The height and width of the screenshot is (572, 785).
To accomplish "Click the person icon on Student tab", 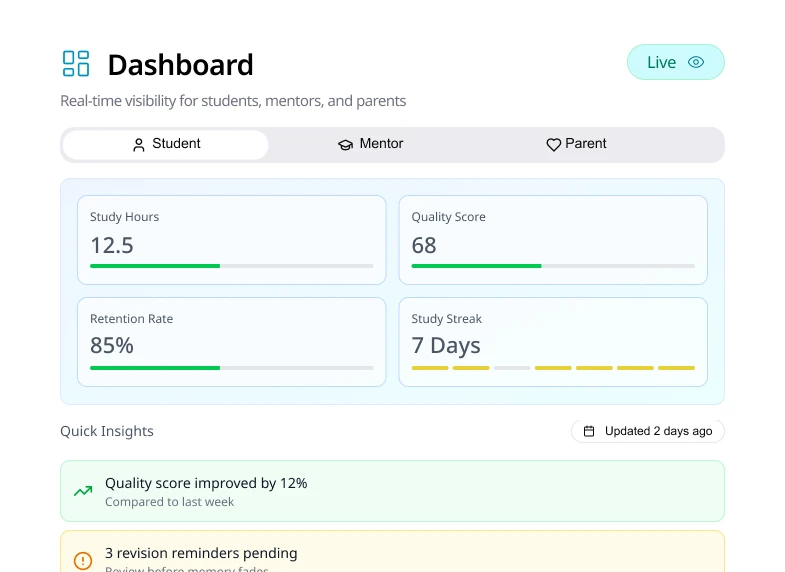I will tap(139, 145).
